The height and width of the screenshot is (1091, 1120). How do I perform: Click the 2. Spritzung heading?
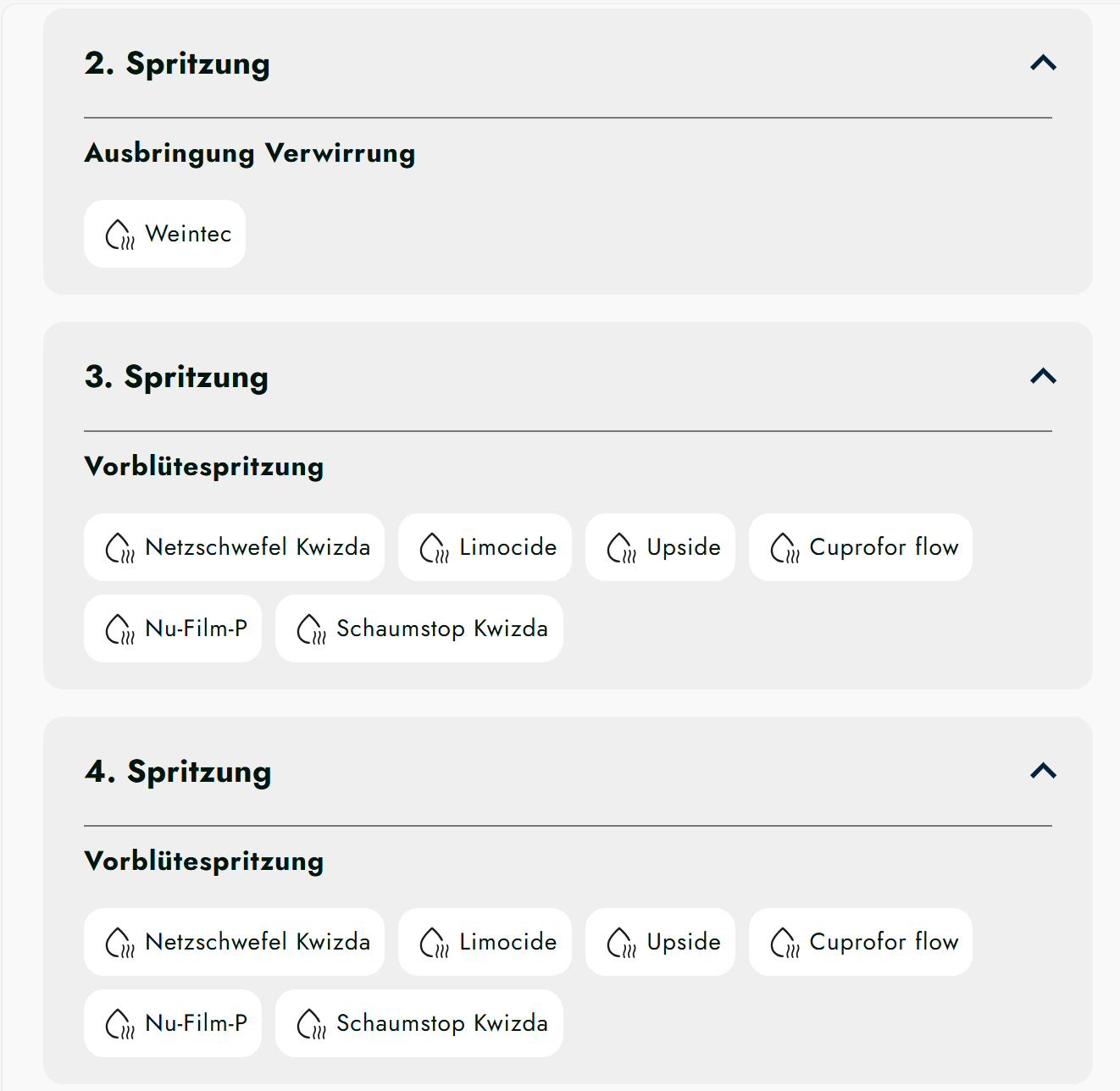[177, 64]
